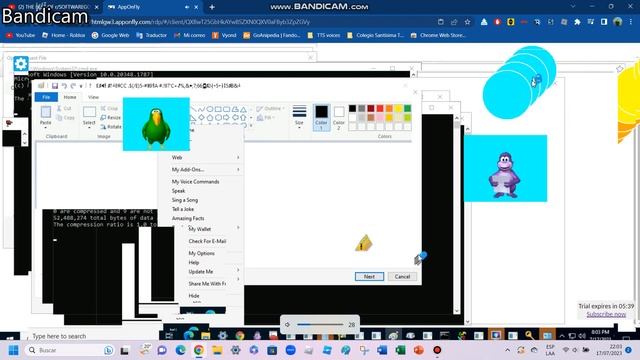Bookmark this page with the star icon

click(467, 22)
